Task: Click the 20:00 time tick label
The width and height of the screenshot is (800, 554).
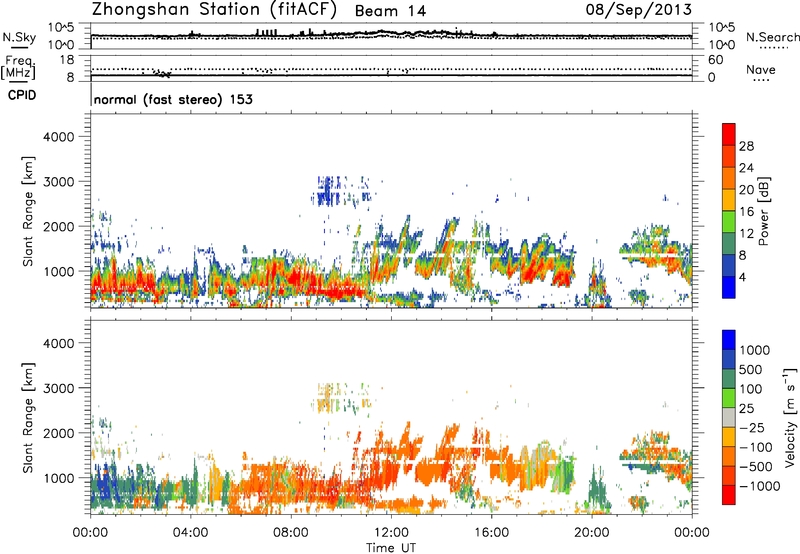Action: pyautogui.click(x=592, y=533)
